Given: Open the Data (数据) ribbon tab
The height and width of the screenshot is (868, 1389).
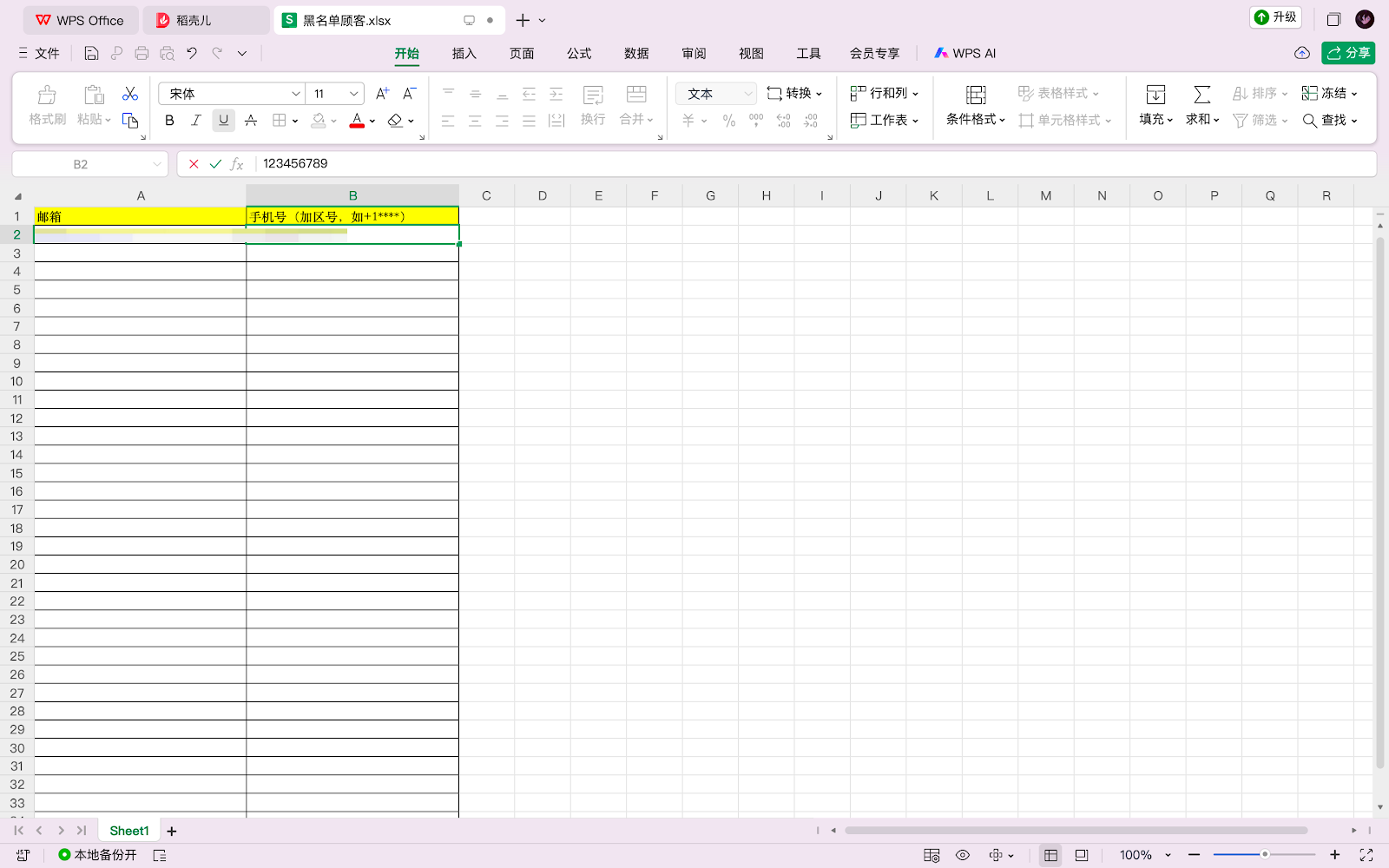Looking at the screenshot, I should pyautogui.click(x=636, y=54).
